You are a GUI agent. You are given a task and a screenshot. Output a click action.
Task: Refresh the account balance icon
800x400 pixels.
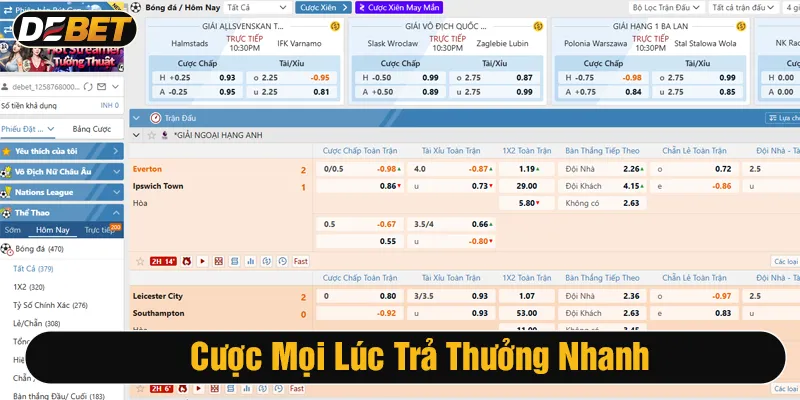(88, 87)
